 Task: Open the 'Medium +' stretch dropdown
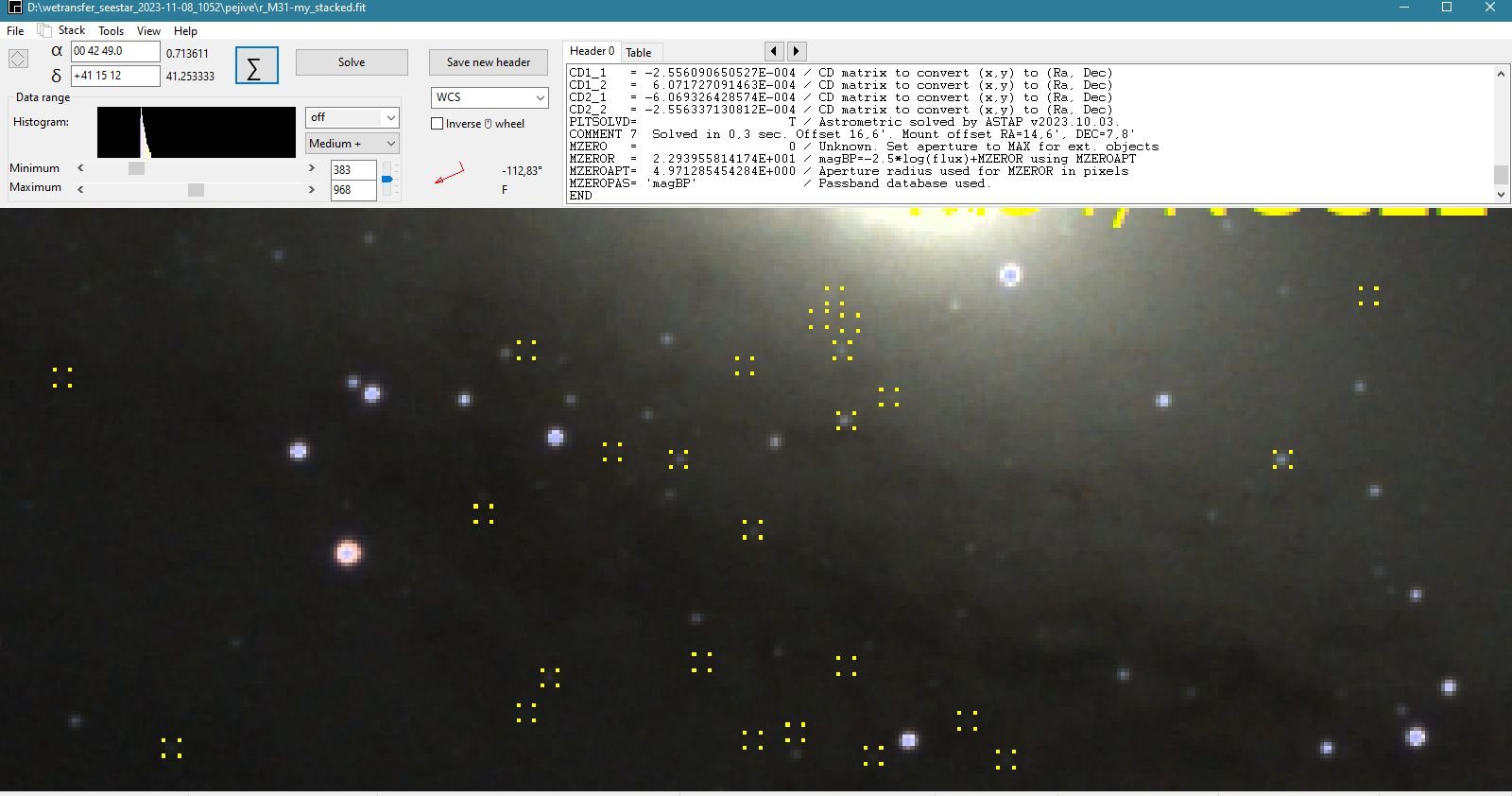pos(352,143)
